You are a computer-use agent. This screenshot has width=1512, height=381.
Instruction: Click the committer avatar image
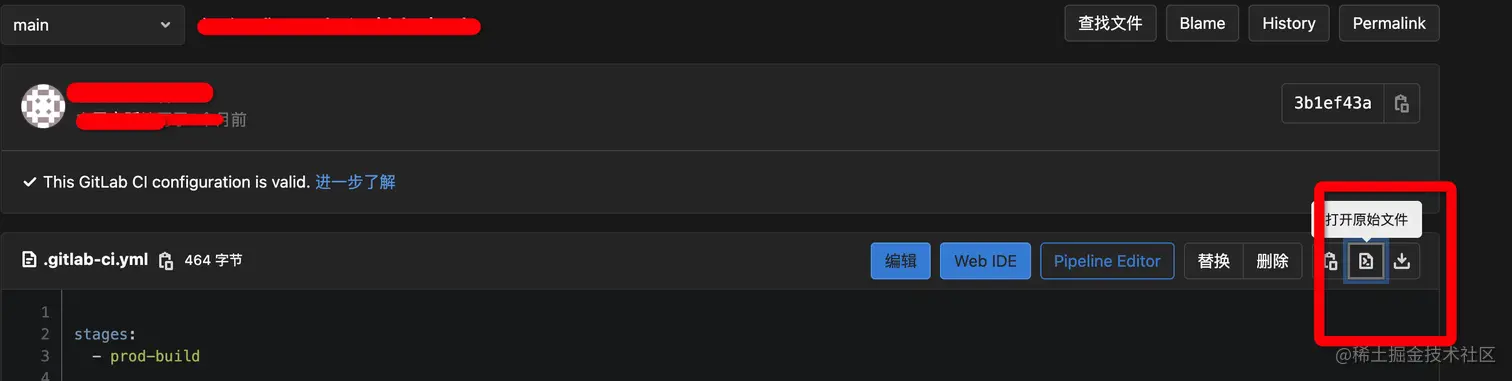coord(43,106)
